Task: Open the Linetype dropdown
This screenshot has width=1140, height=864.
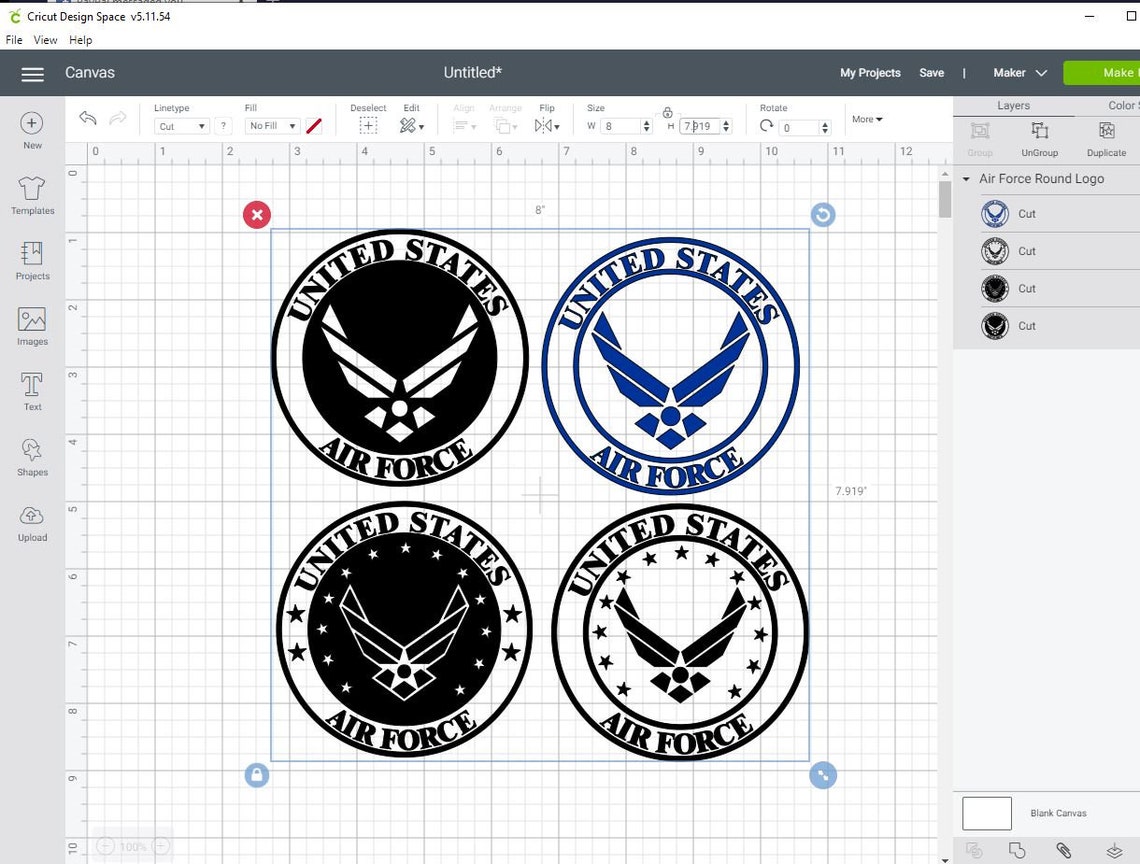Action: (x=180, y=126)
